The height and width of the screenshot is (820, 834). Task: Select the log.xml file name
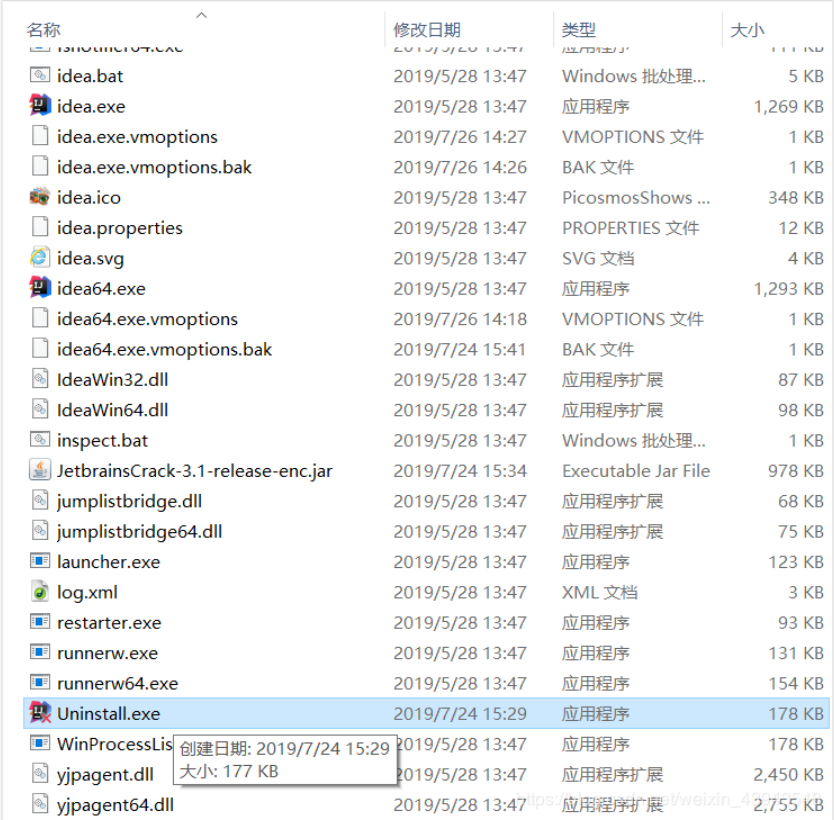coord(87,592)
